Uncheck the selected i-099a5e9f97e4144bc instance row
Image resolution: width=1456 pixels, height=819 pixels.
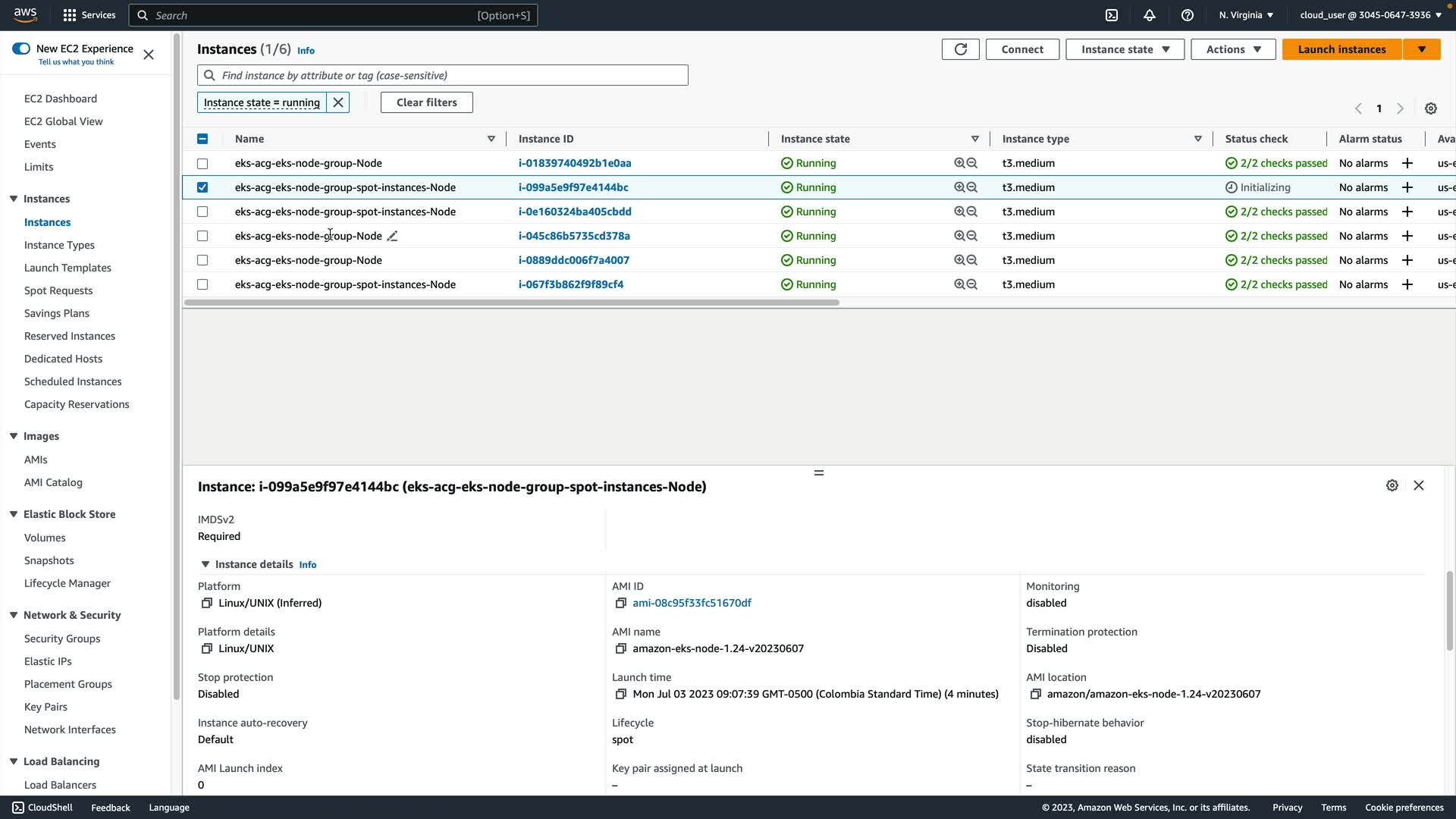coord(202,187)
